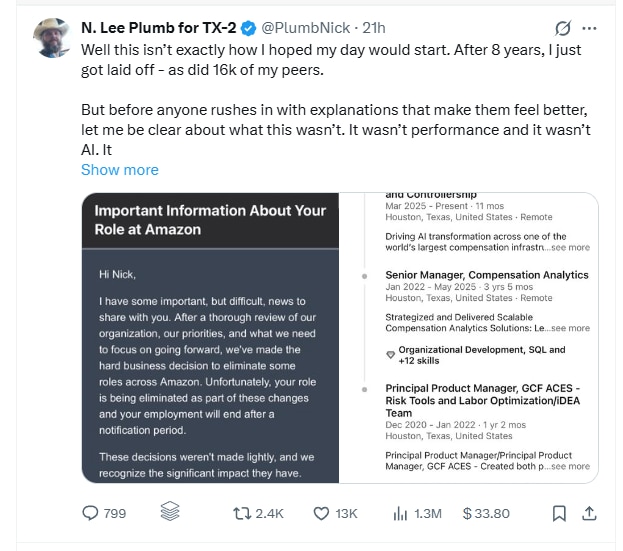
Task: Click the stacked layers icon beside replies
Action: tap(169, 513)
